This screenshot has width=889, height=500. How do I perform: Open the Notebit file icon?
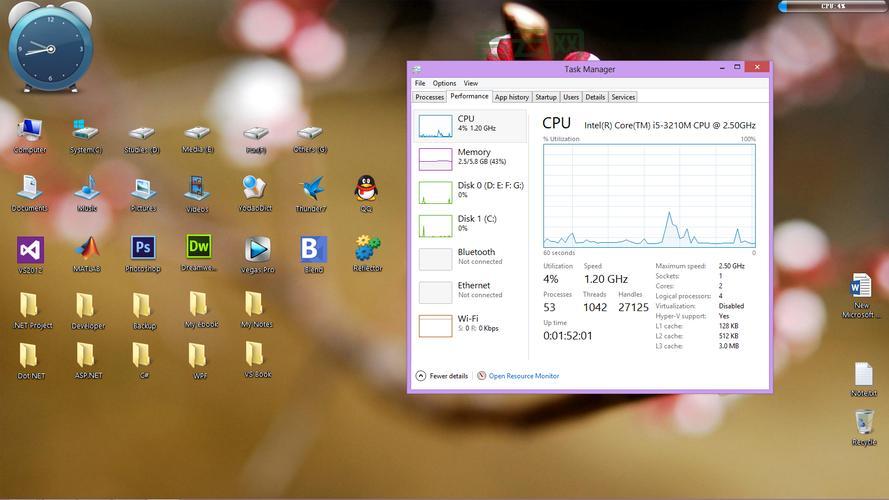click(863, 380)
